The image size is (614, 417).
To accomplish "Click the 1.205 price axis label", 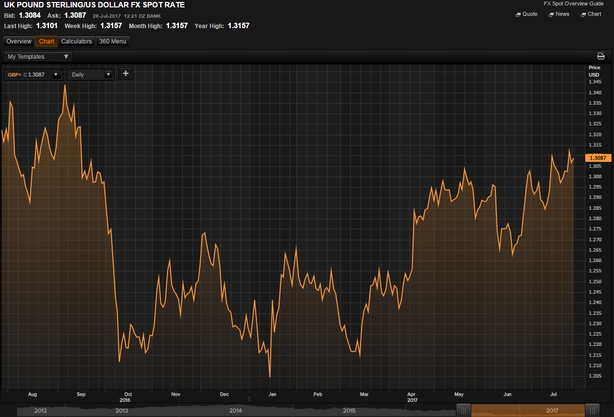I will (x=595, y=376).
